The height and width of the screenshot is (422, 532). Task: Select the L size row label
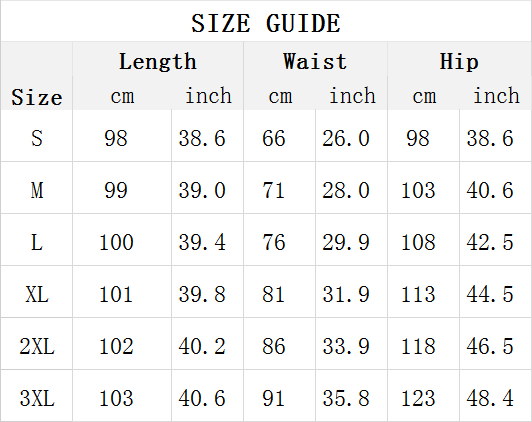tap(37, 242)
